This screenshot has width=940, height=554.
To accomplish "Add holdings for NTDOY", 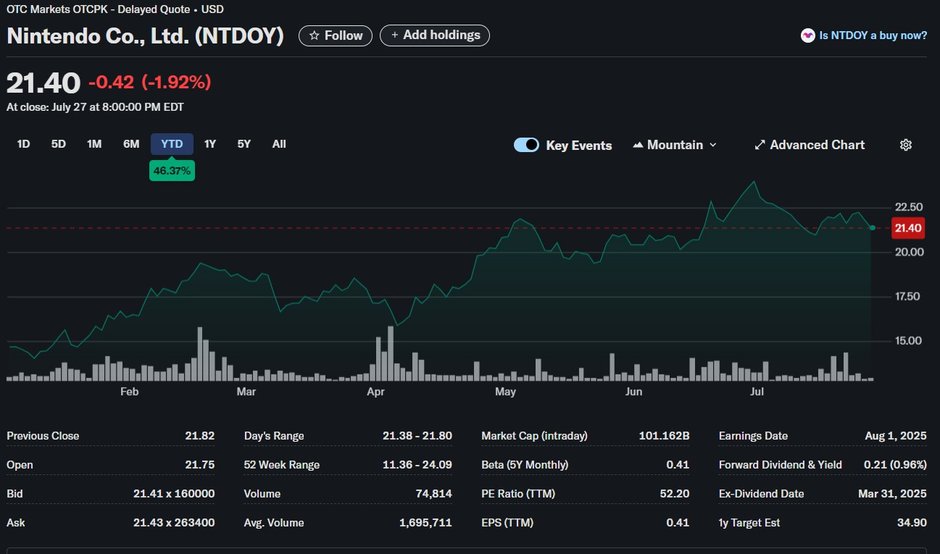I will pyautogui.click(x=435, y=35).
